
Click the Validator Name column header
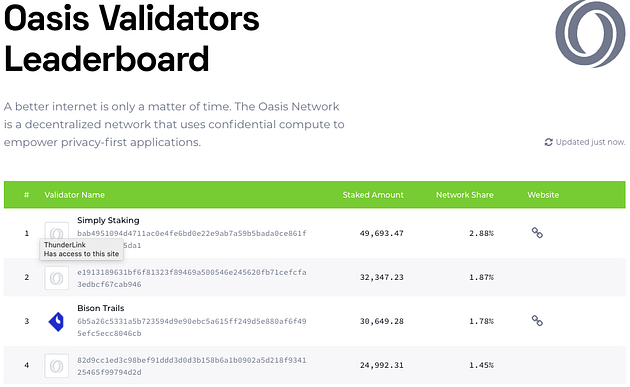coord(74,195)
